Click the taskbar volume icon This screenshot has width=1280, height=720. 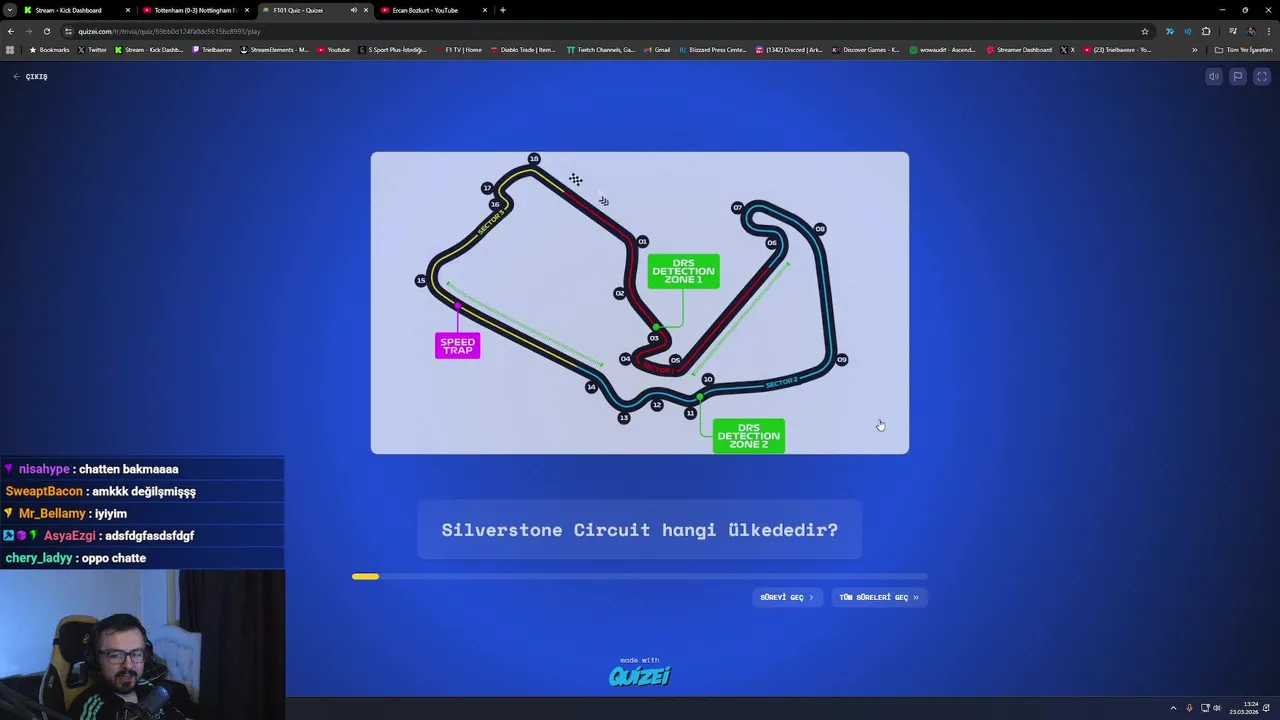tap(1217, 708)
